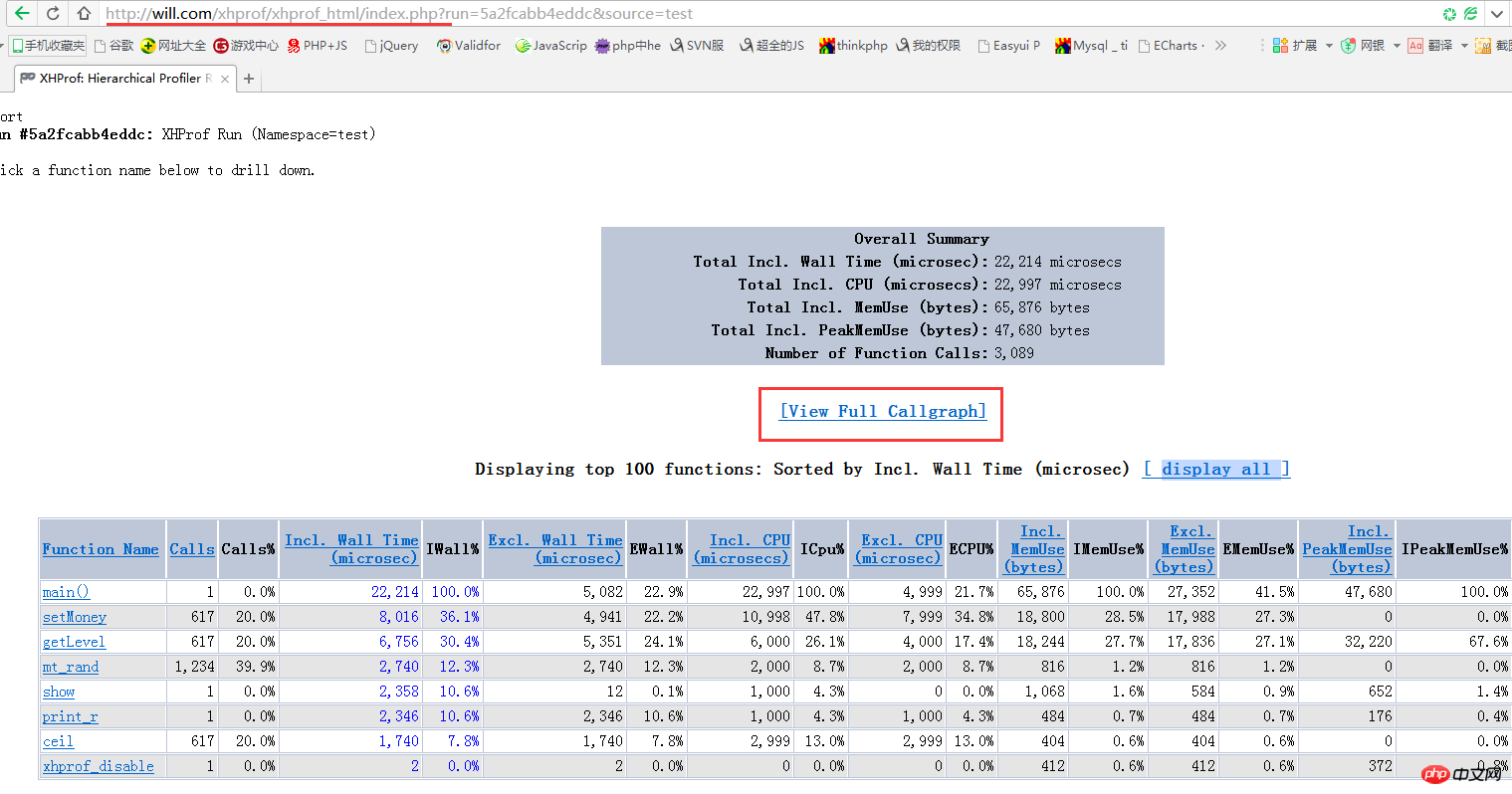Screen dimensions: 1512x794
Task: Open the 手机收藏夹 mobile favorites bookmark
Action: [48, 46]
